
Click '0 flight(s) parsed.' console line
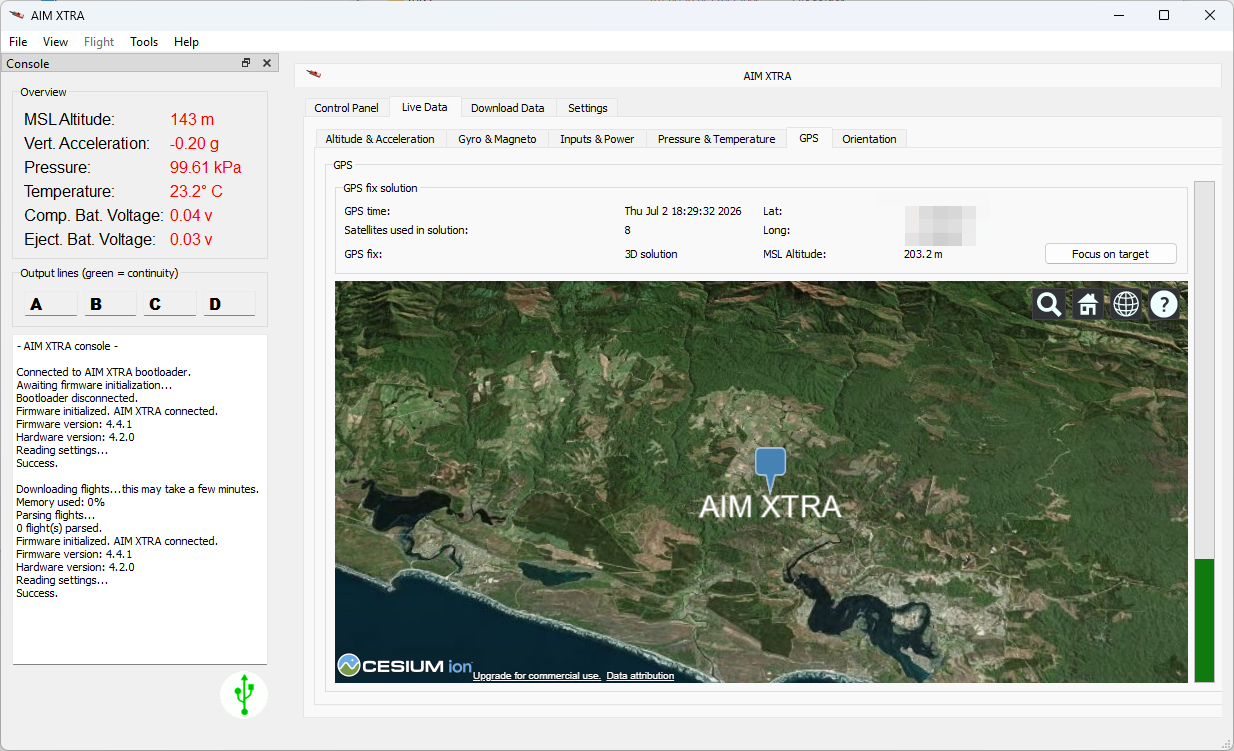click(x=59, y=528)
